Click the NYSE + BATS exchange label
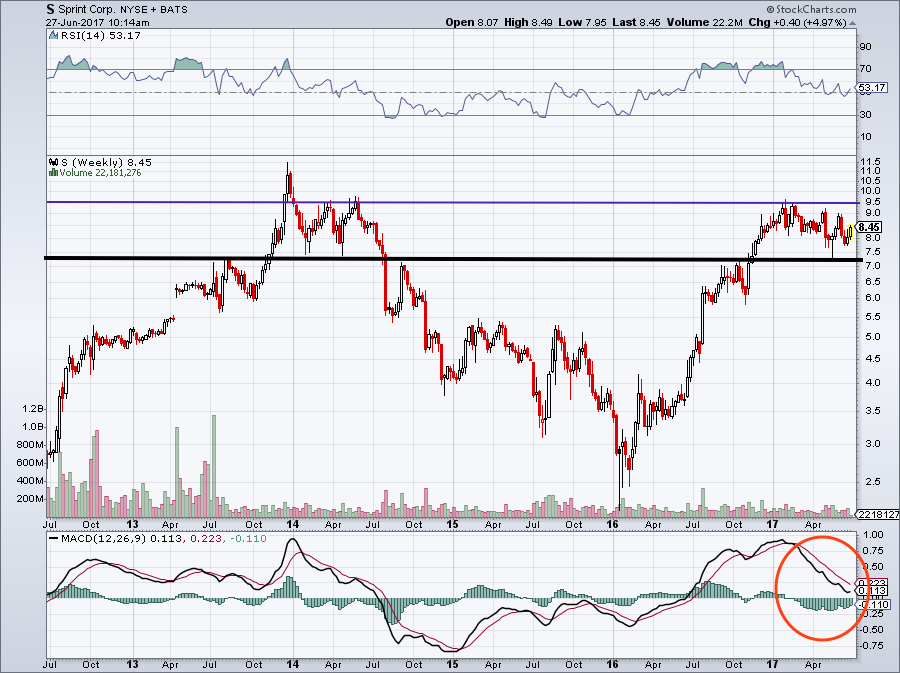This screenshot has width=900, height=673. click(x=154, y=10)
